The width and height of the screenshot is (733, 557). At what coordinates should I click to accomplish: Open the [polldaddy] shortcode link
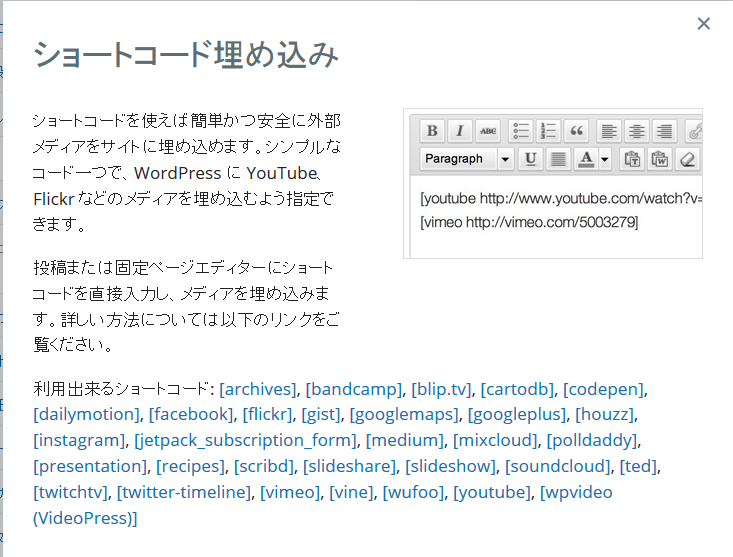coord(592,440)
